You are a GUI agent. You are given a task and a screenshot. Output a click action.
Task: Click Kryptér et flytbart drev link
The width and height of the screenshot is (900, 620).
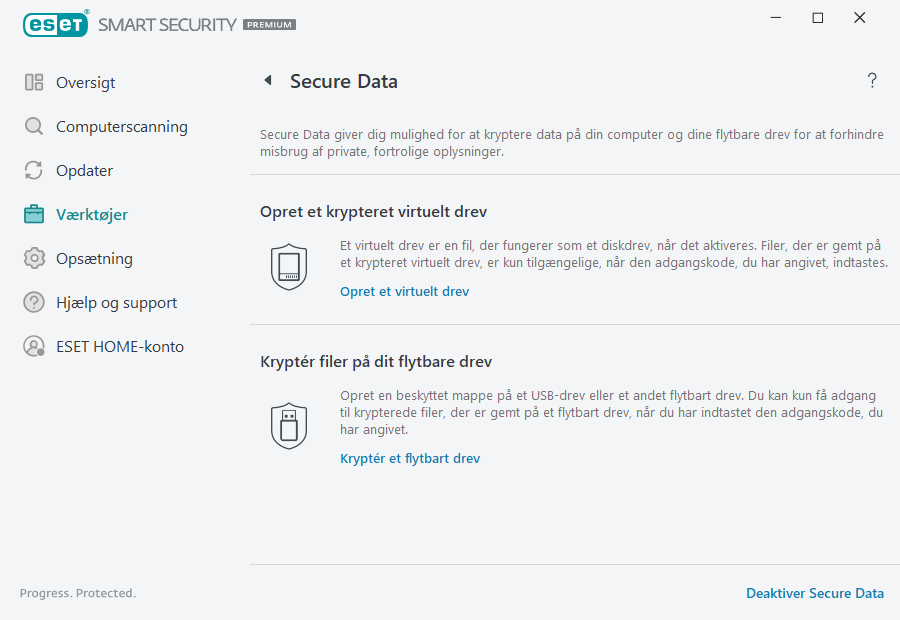click(x=410, y=458)
